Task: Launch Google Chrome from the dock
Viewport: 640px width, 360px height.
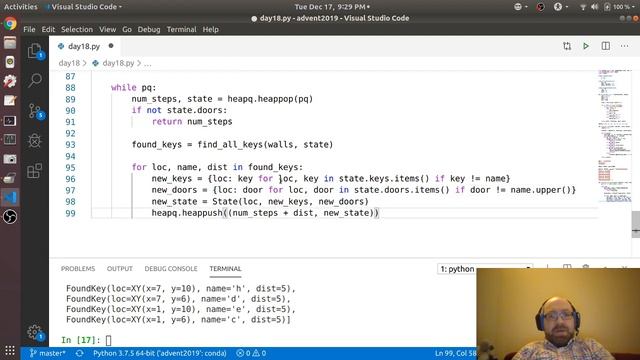Action: (x=10, y=24)
